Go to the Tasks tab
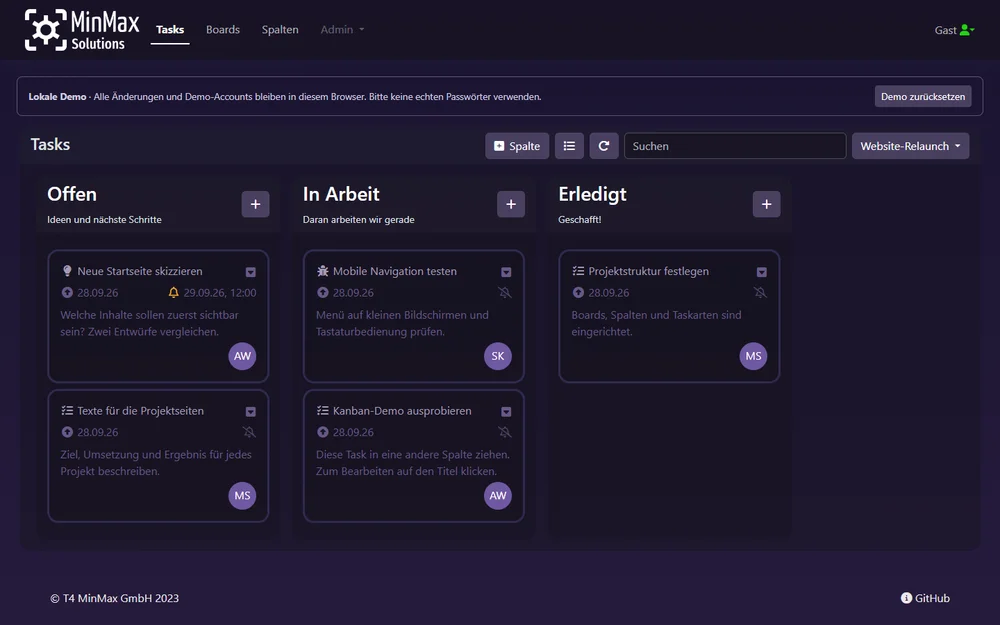The height and width of the screenshot is (625, 1000). tap(170, 29)
